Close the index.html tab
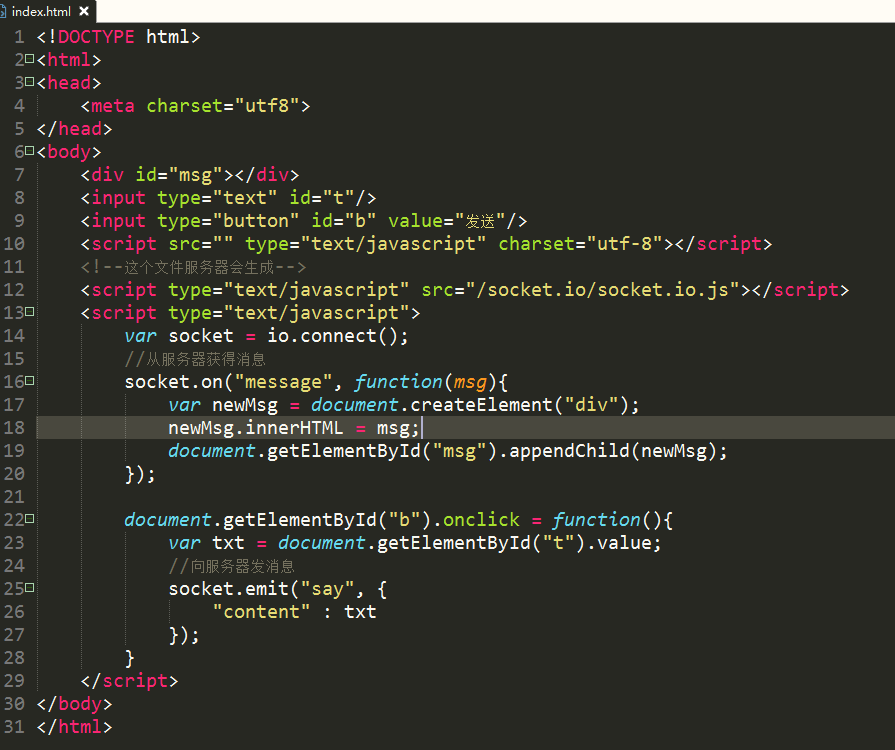The image size is (895, 750). 84,12
